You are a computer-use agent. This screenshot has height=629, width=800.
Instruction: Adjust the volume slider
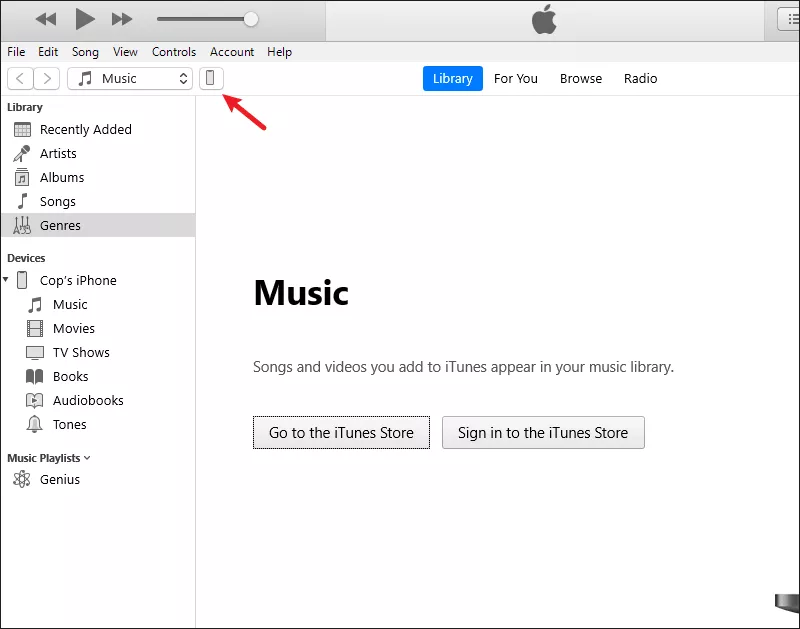(249, 18)
